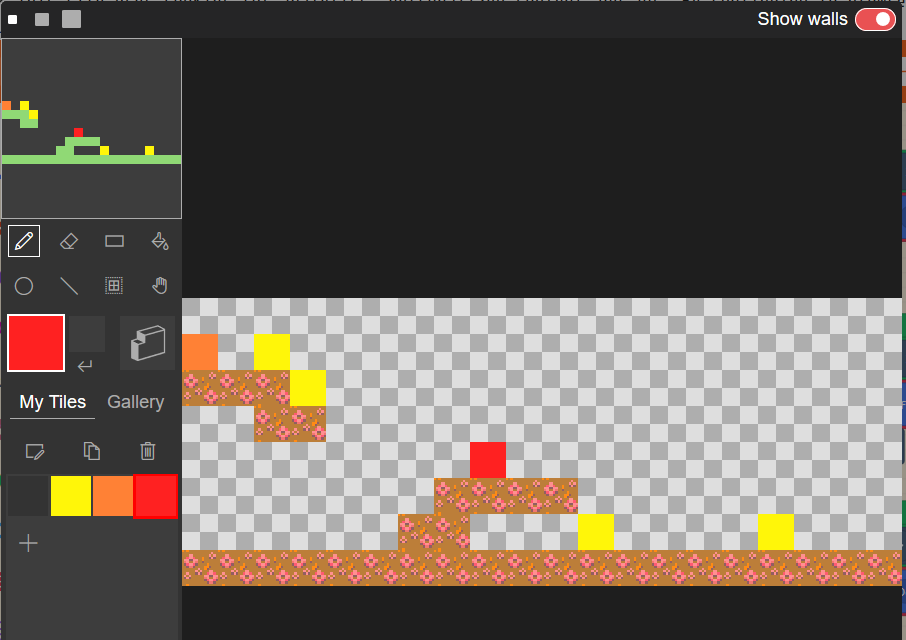Select the Eraser tool
The image size is (906, 640).
pyautogui.click(x=68, y=240)
